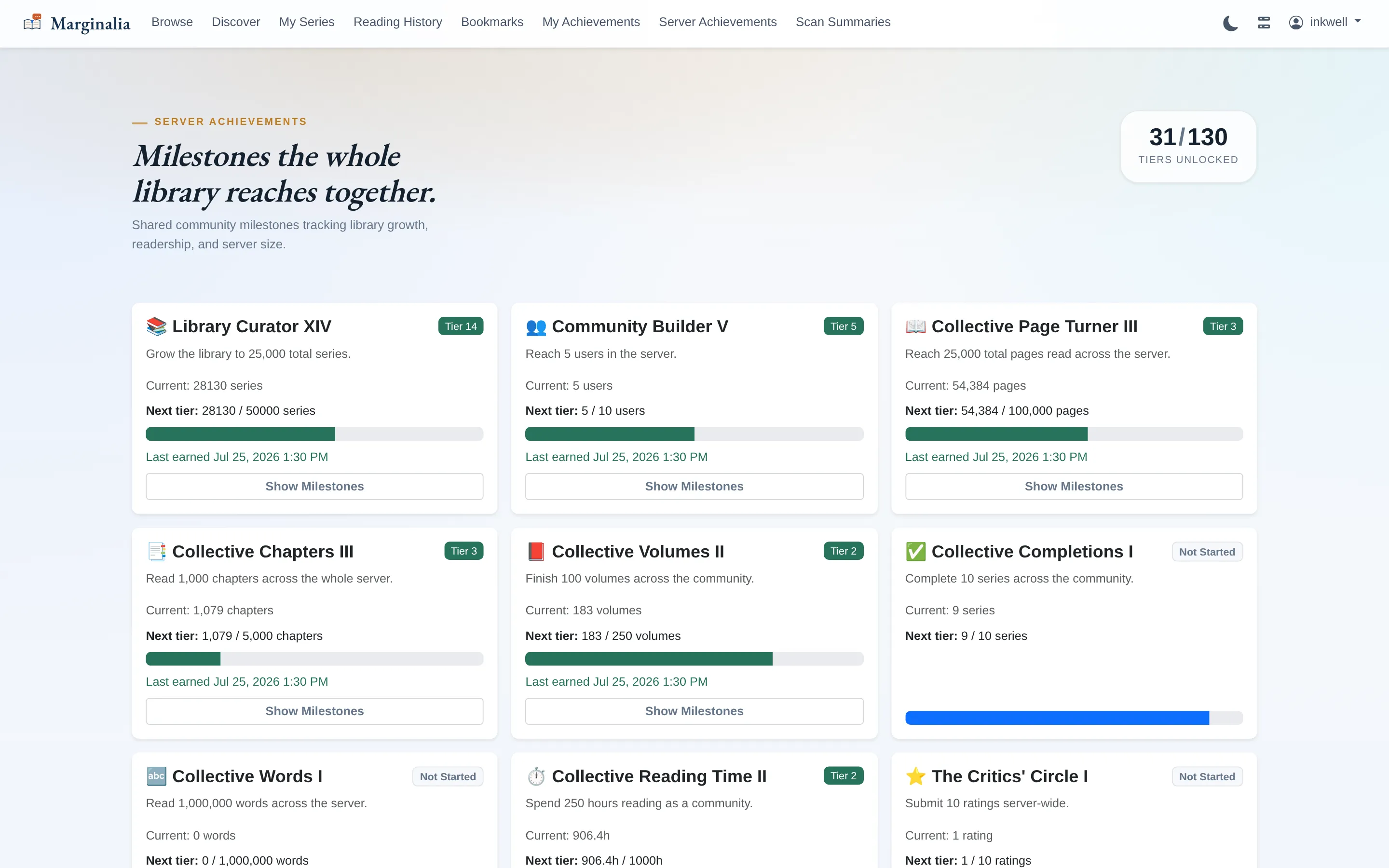Click the people icon on Community Builder V
This screenshot has width=1389, height=868.
[535, 326]
